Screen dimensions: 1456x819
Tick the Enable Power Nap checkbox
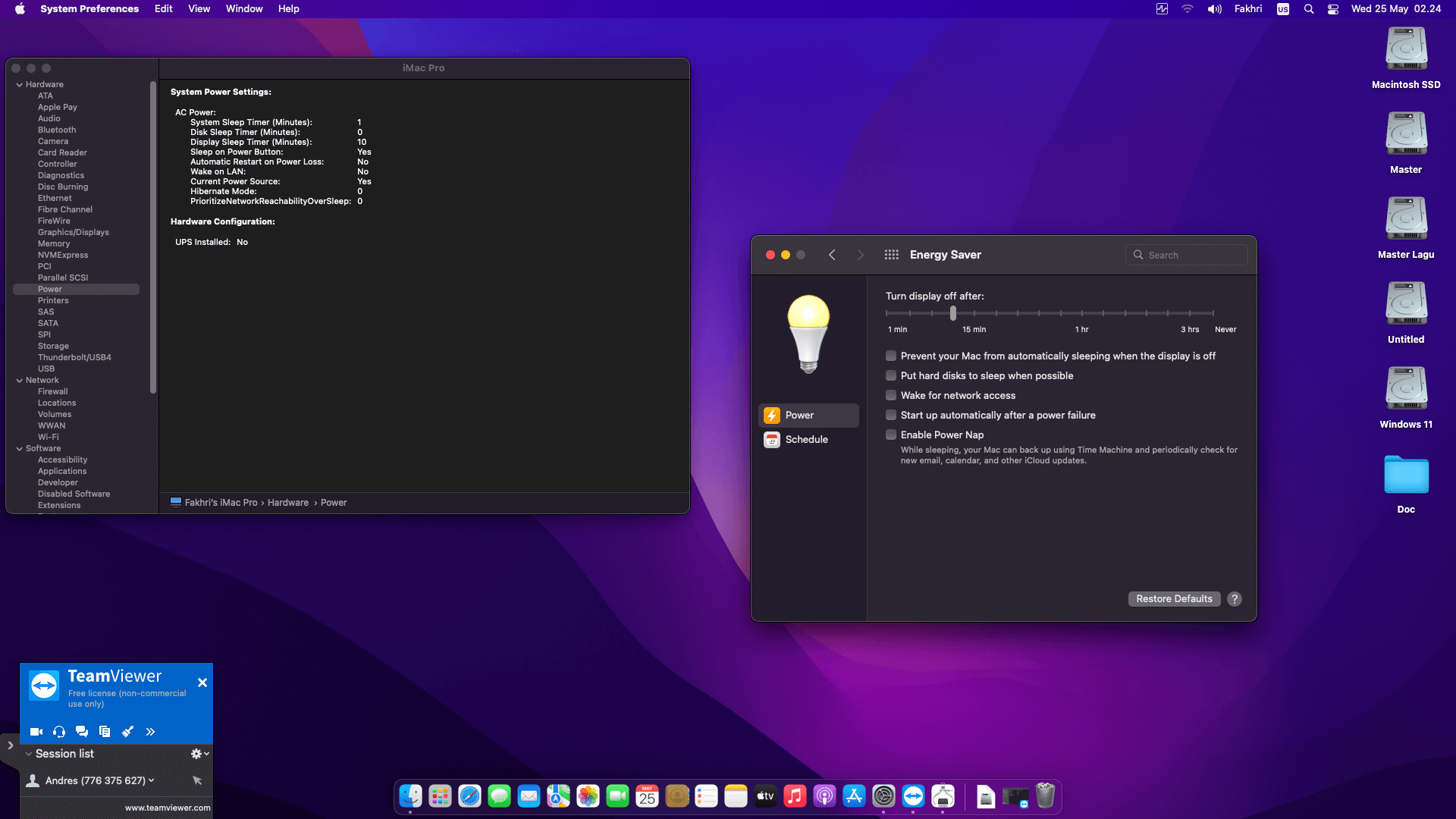pyautogui.click(x=891, y=435)
